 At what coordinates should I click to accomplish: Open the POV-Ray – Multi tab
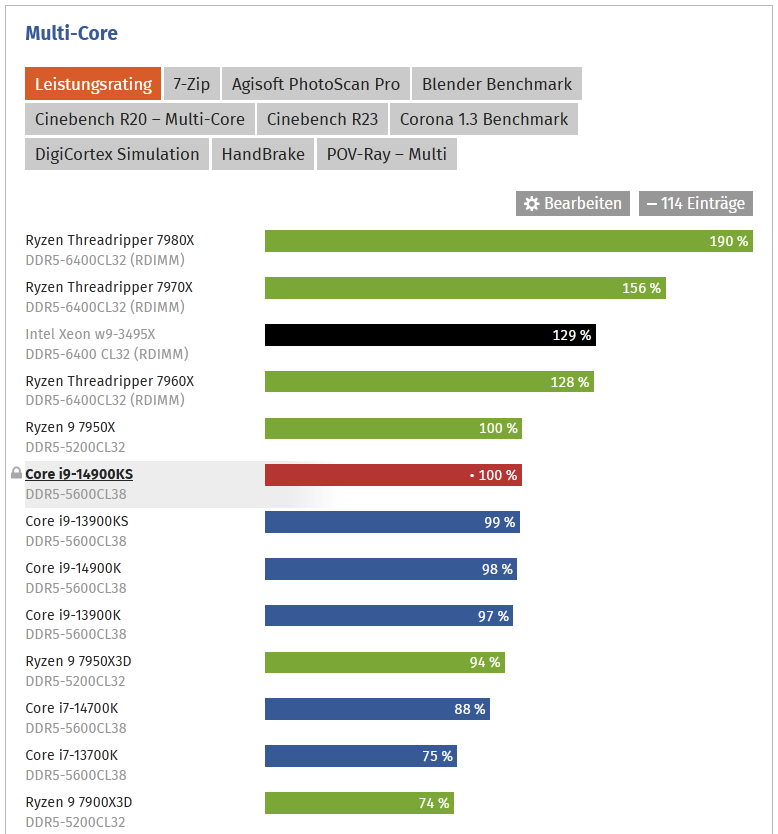pos(387,154)
